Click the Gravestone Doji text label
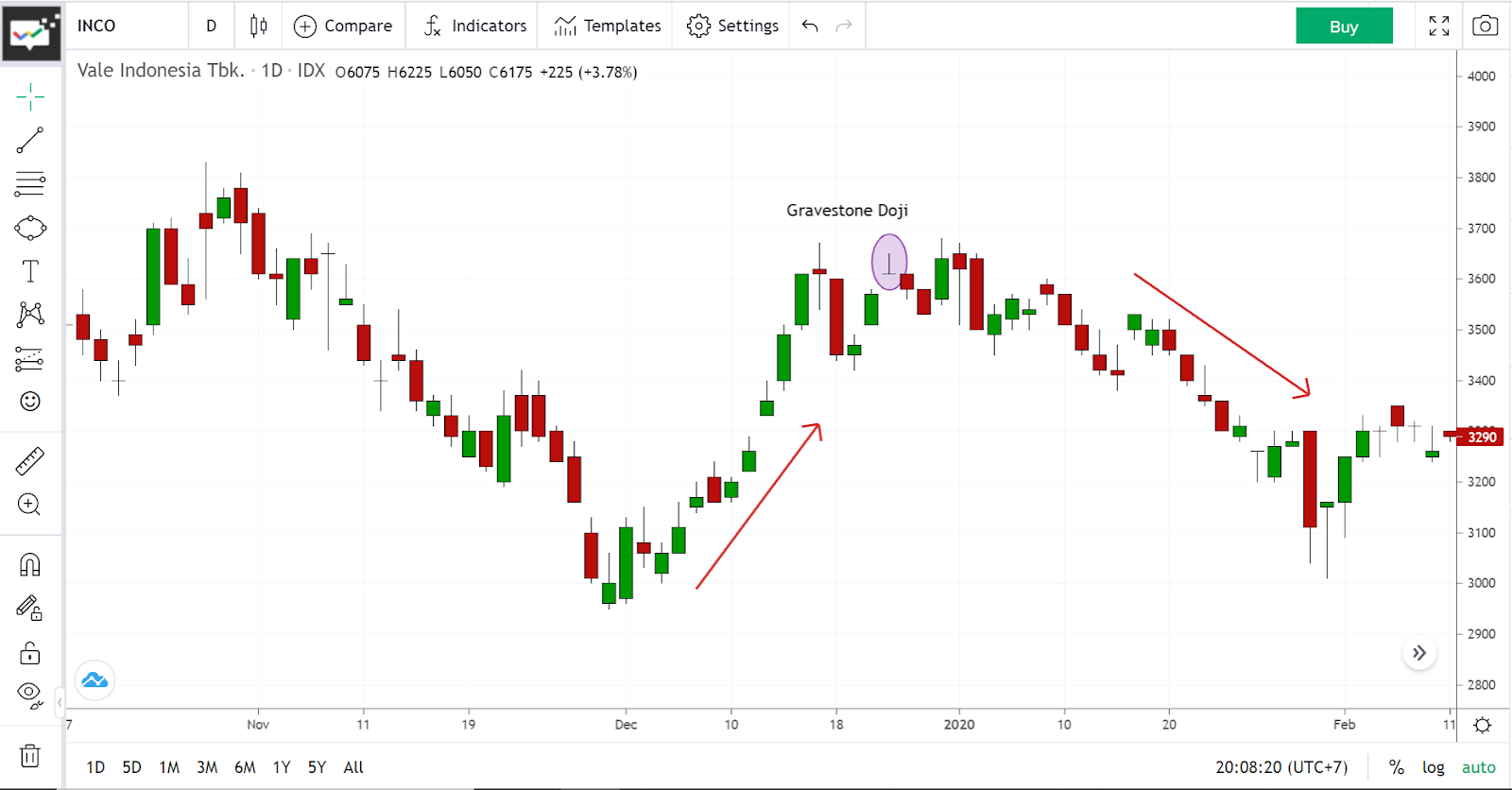This screenshot has height=790, width=1512. point(847,210)
